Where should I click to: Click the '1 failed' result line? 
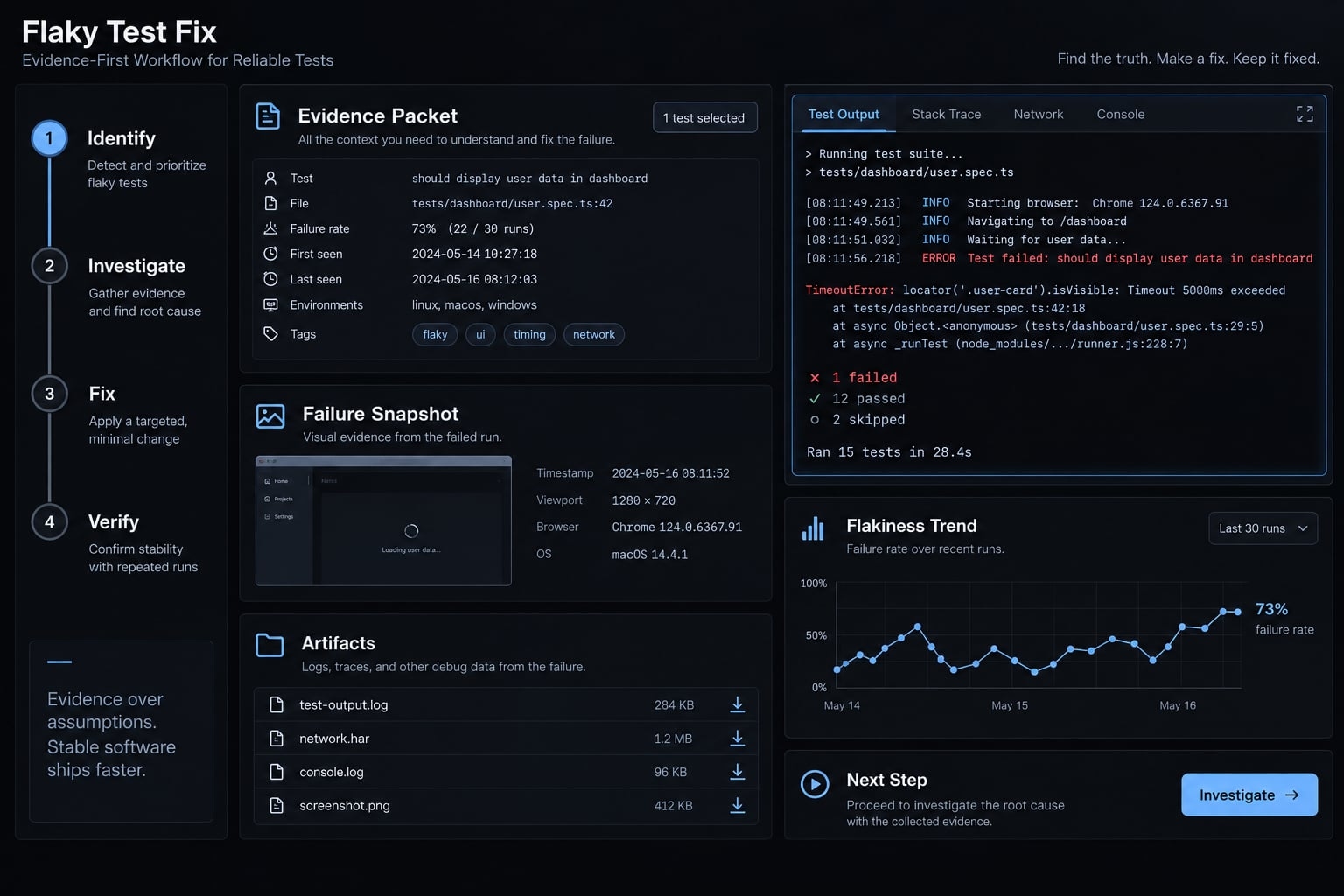tap(853, 378)
